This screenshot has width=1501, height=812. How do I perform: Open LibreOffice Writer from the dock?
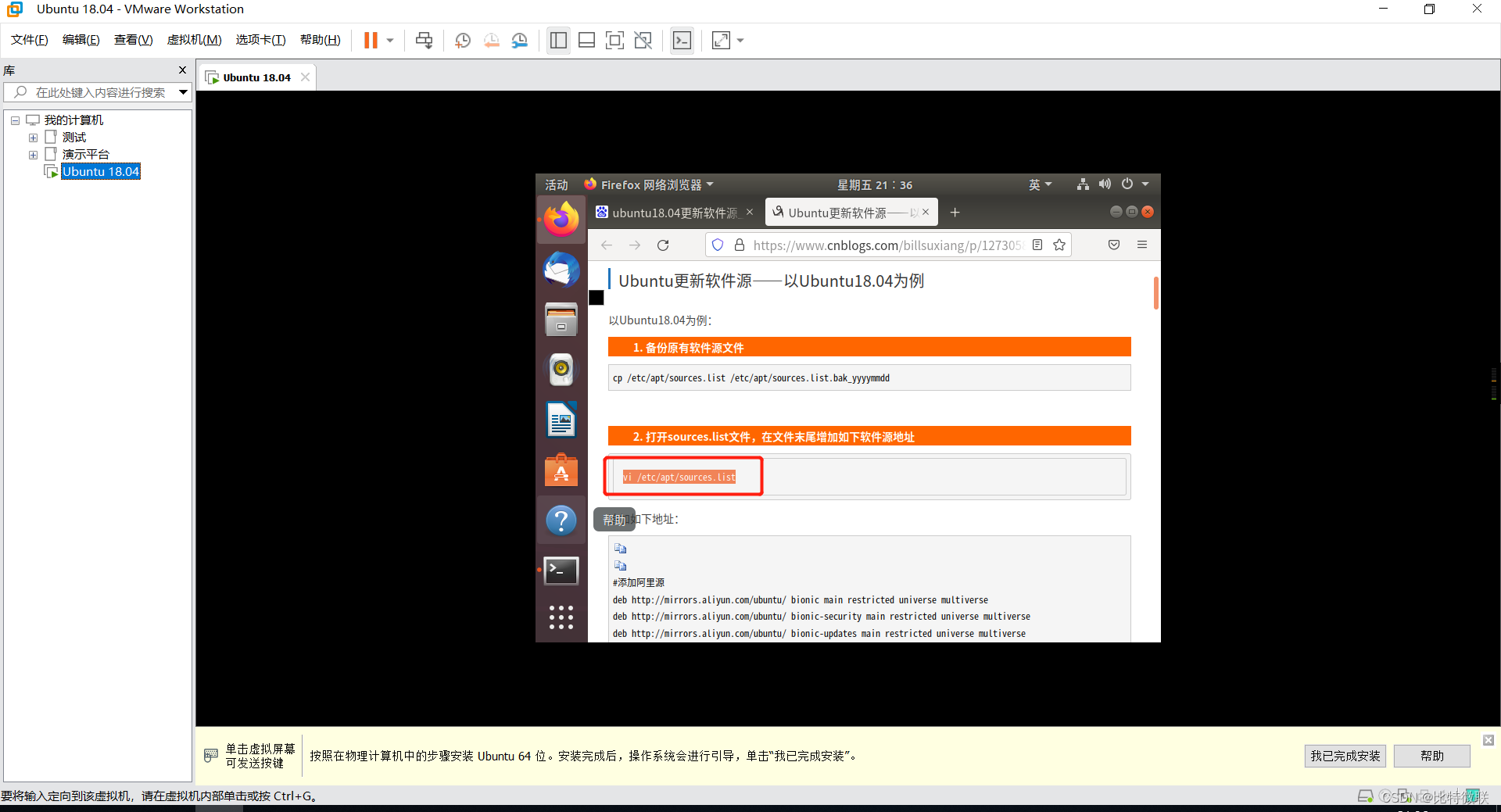pyautogui.click(x=561, y=420)
